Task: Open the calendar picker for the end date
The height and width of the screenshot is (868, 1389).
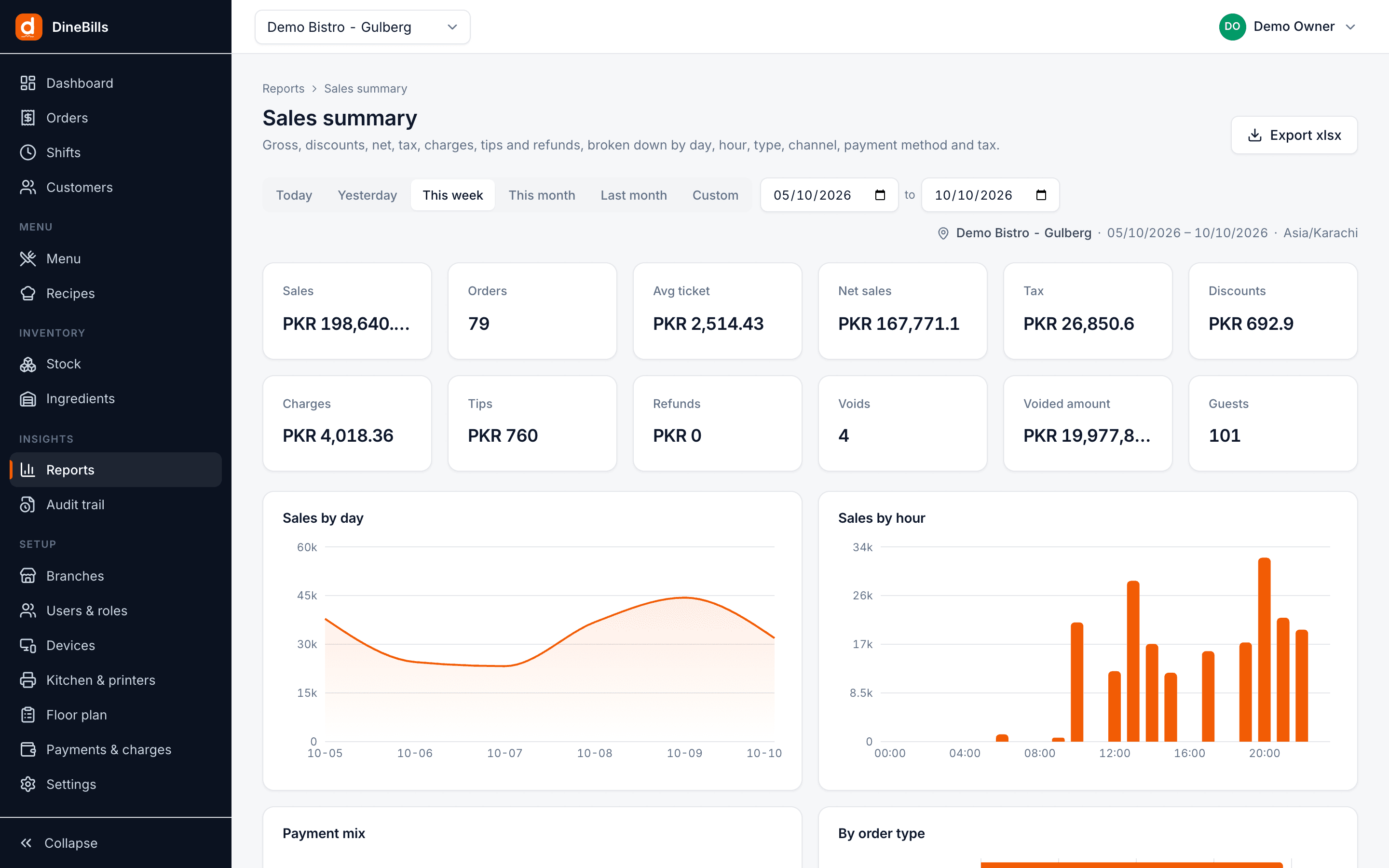Action: [1041, 195]
